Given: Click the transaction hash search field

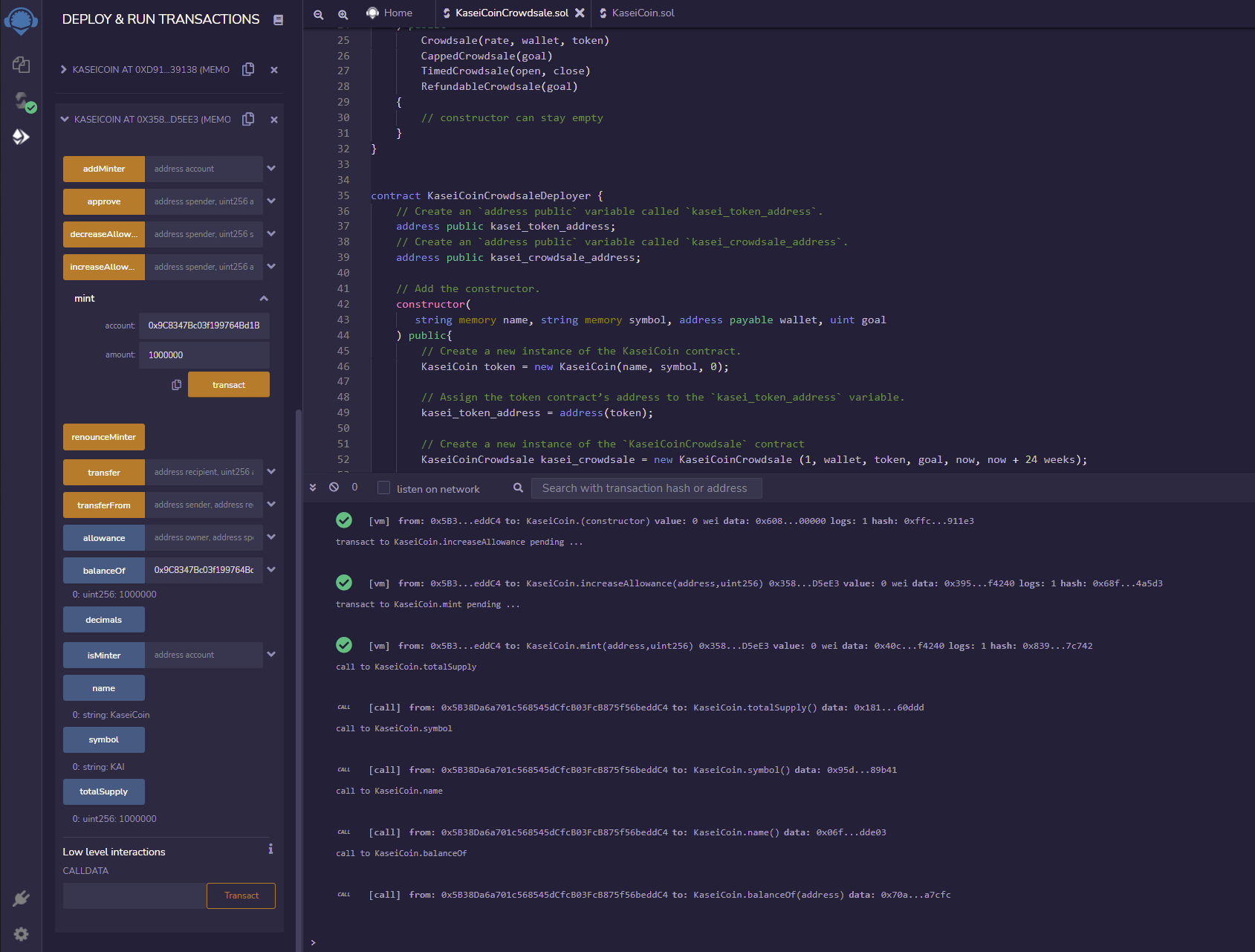Looking at the screenshot, I should 646,488.
